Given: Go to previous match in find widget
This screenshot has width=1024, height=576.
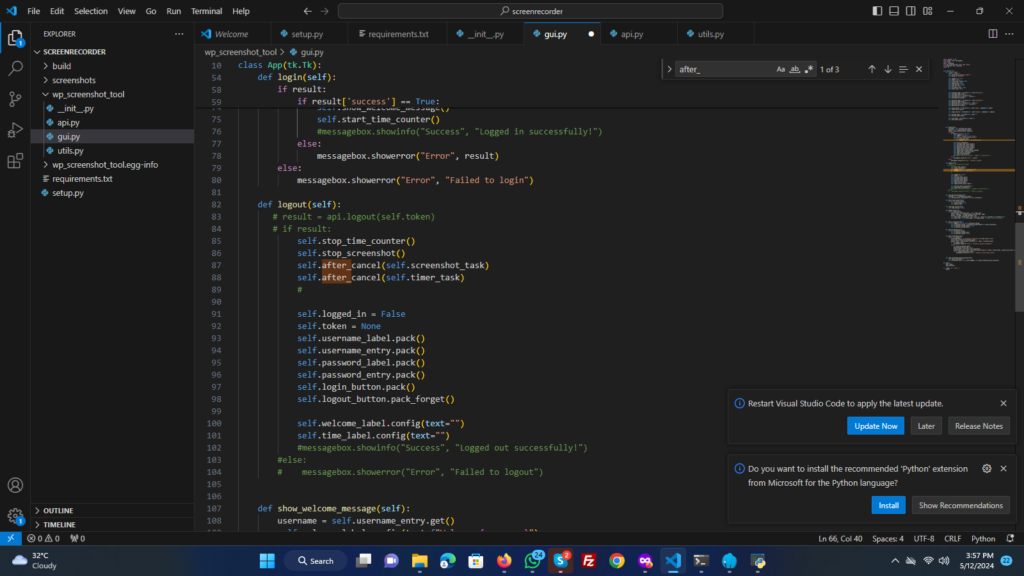Looking at the screenshot, I should point(872,69).
